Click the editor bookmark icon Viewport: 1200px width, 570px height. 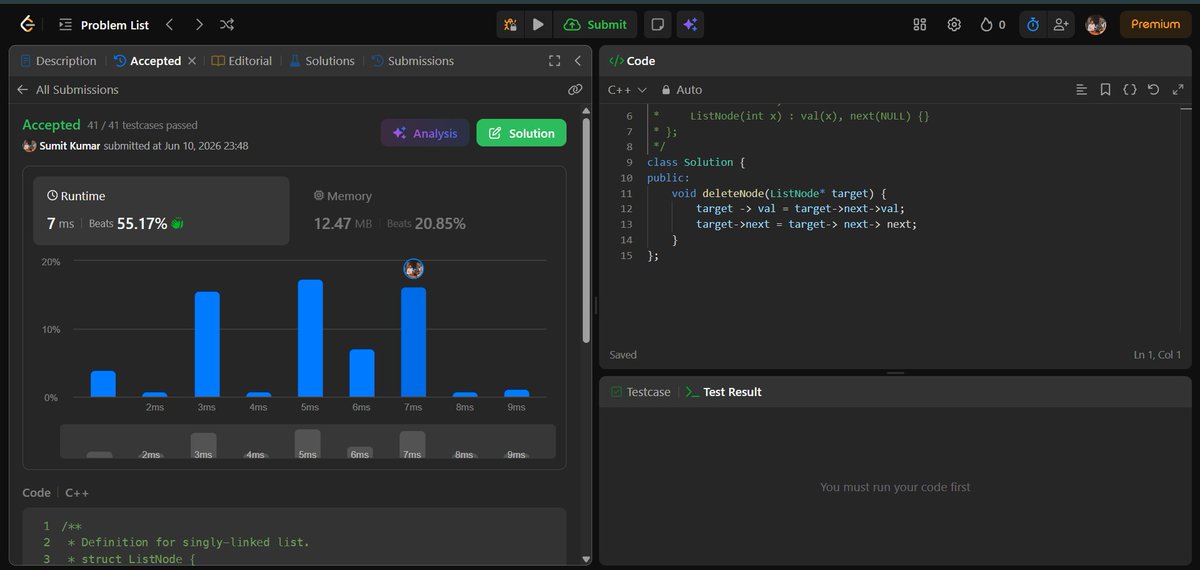point(1105,89)
